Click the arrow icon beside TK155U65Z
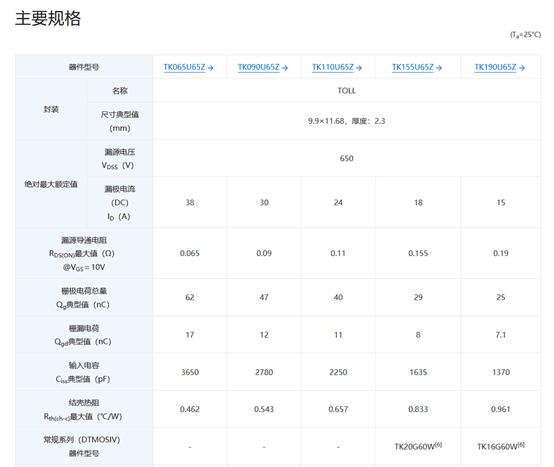This screenshot has width=554, height=467. pos(439,68)
